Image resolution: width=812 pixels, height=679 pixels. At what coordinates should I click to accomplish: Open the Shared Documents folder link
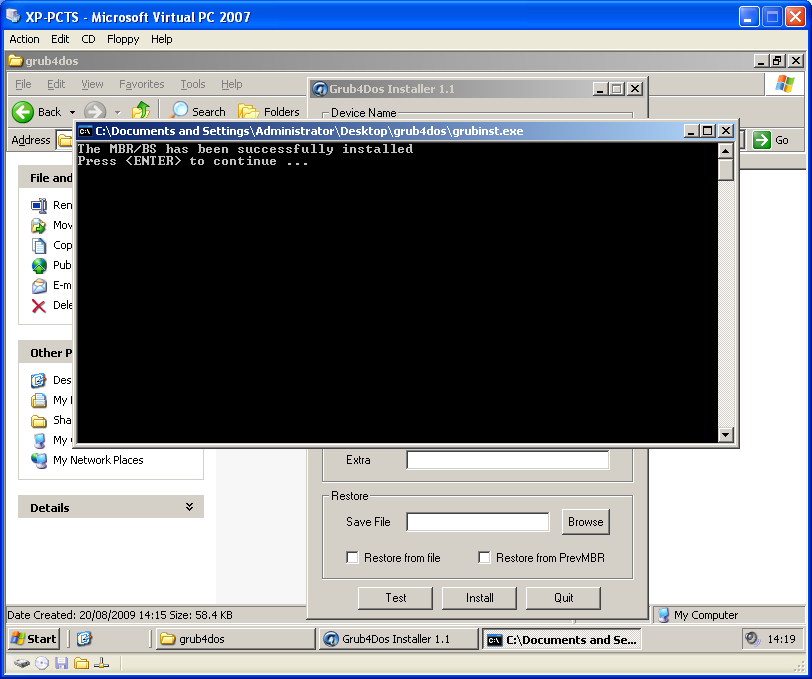51,420
